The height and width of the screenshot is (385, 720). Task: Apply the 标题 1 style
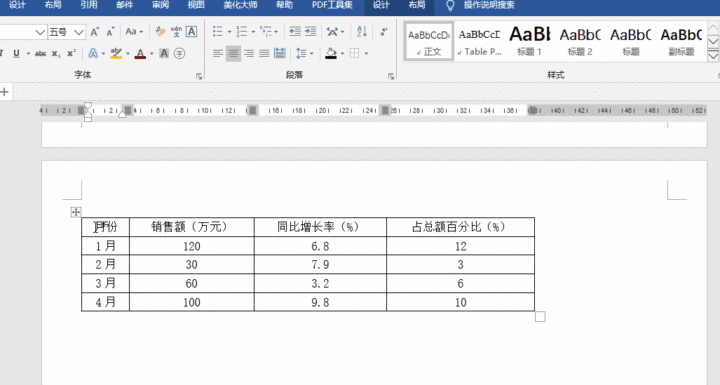[x=529, y=41]
